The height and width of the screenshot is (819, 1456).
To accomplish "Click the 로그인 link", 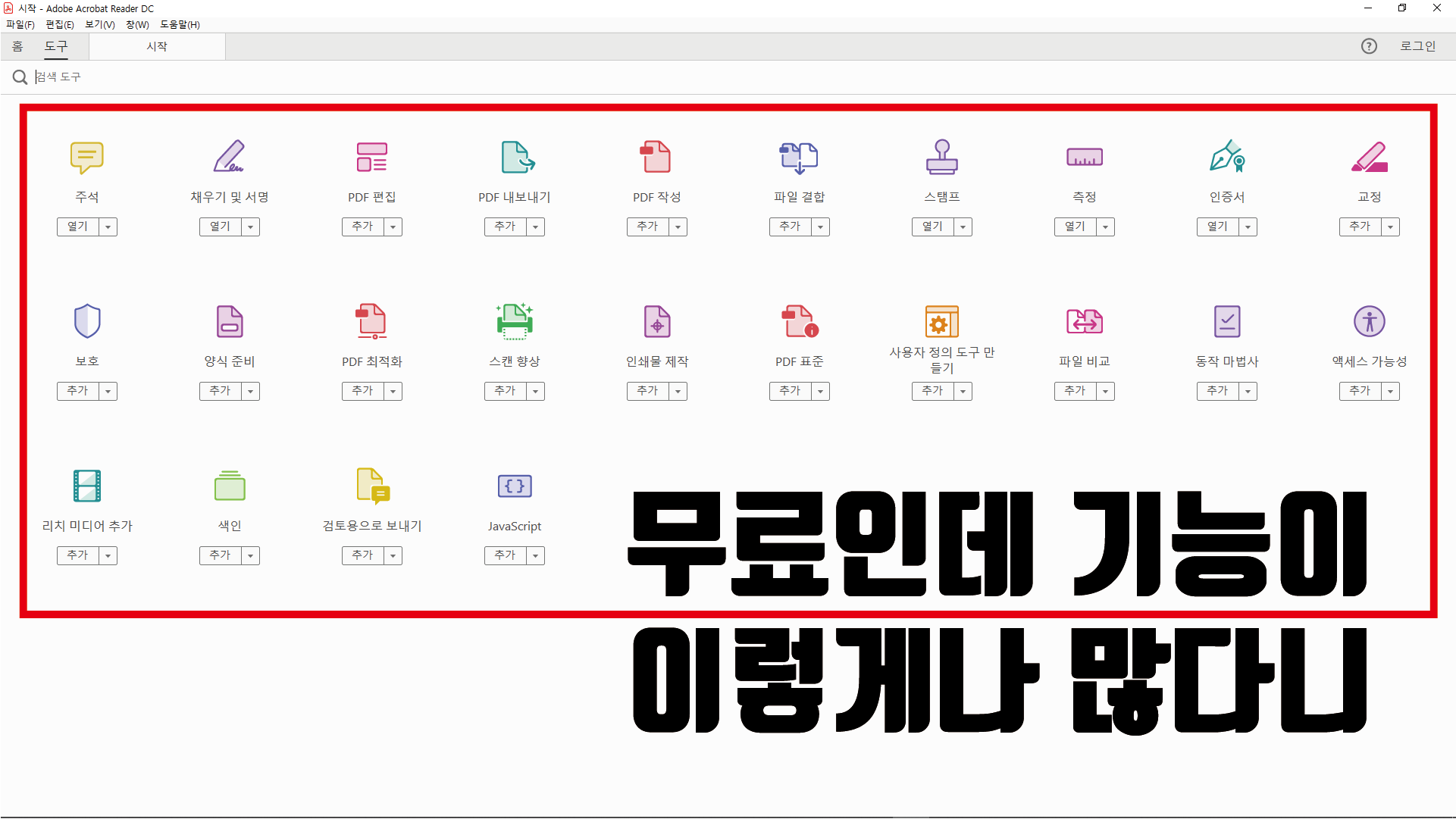I will pos(1417,46).
